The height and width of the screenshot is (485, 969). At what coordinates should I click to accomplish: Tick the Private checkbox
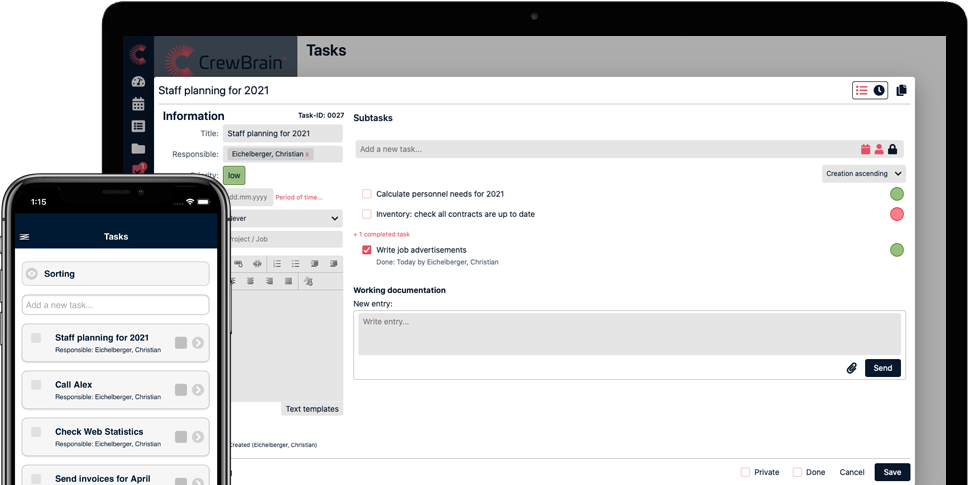(745, 472)
